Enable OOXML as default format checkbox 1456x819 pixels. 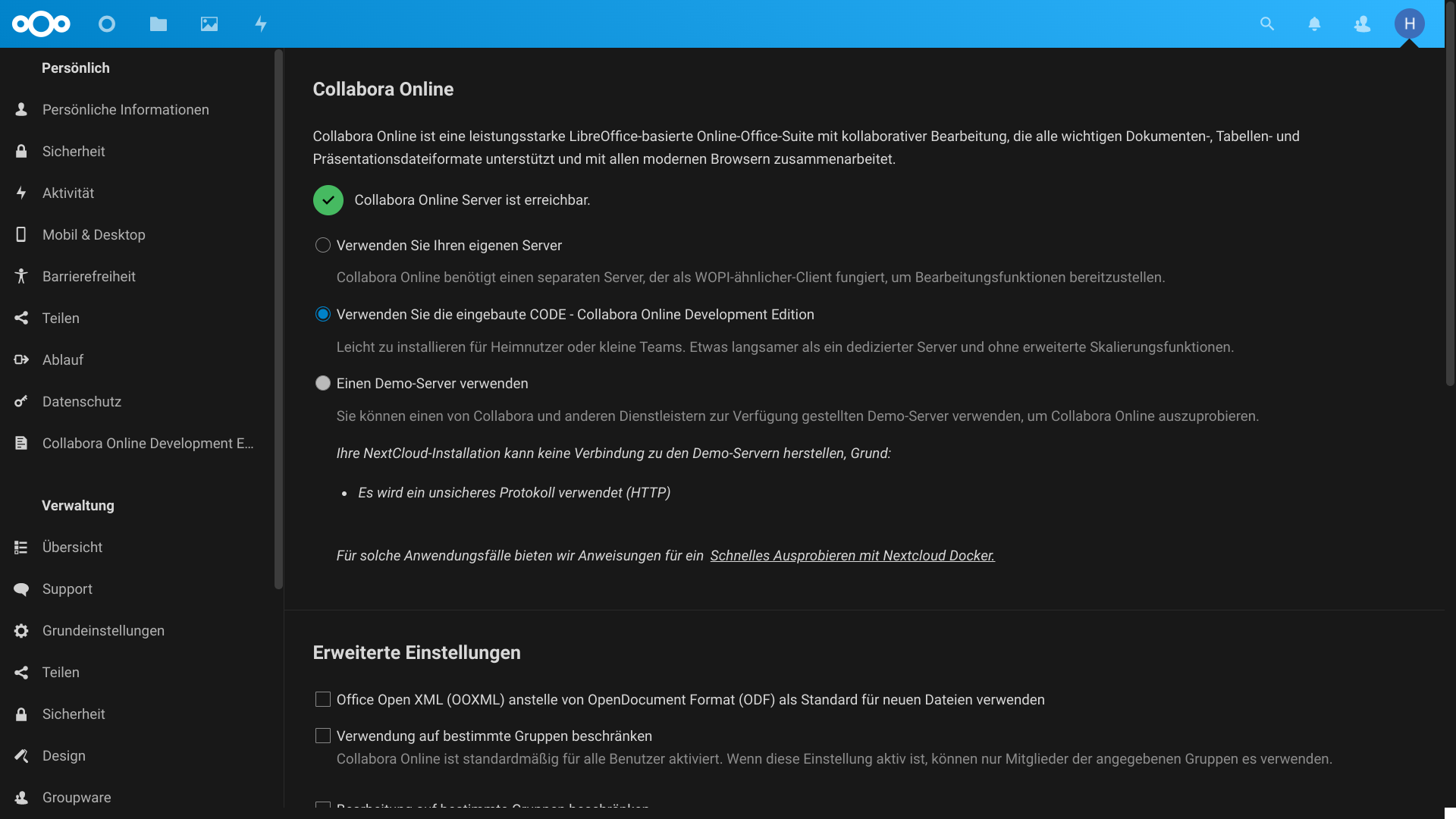(323, 699)
